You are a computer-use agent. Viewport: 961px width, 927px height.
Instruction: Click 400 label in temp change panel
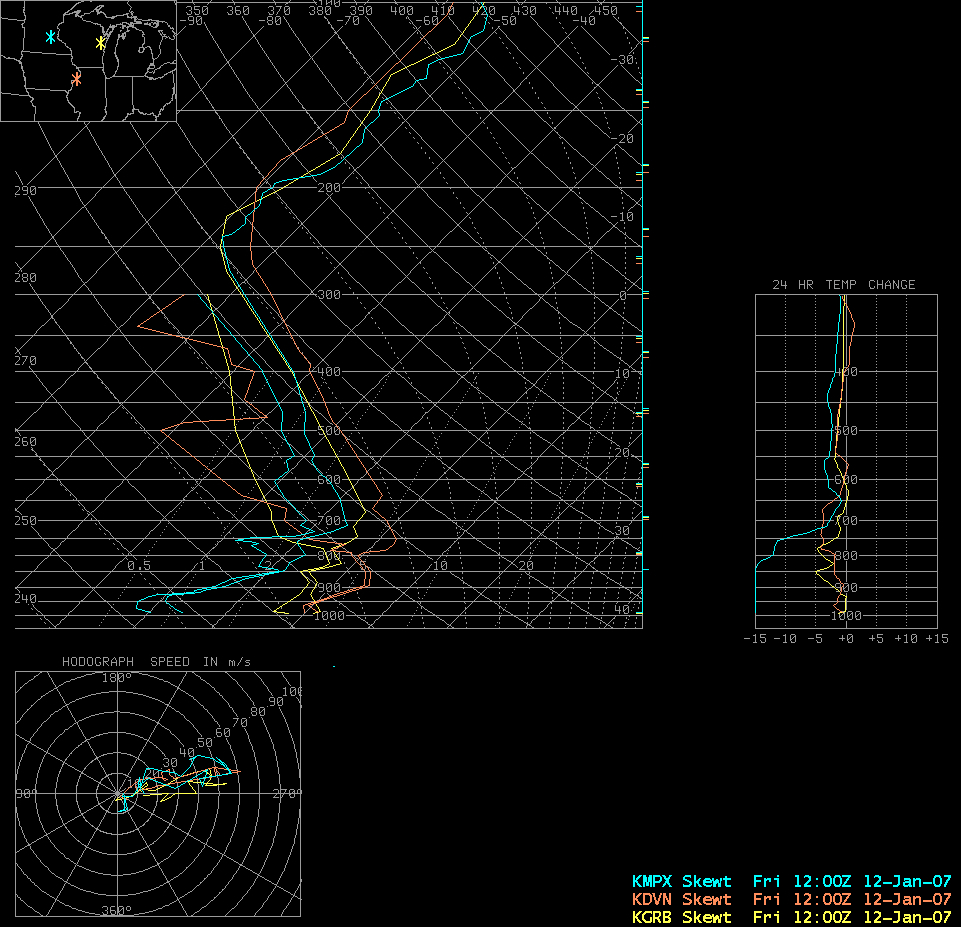[x=846, y=372]
